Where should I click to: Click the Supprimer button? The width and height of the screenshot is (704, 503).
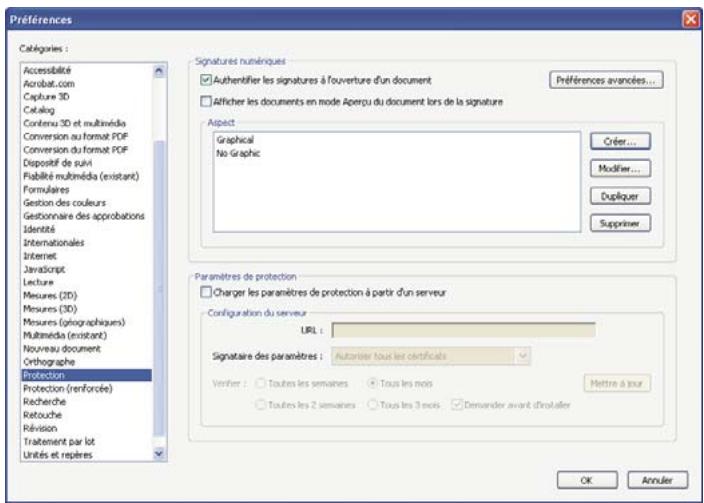tap(620, 223)
